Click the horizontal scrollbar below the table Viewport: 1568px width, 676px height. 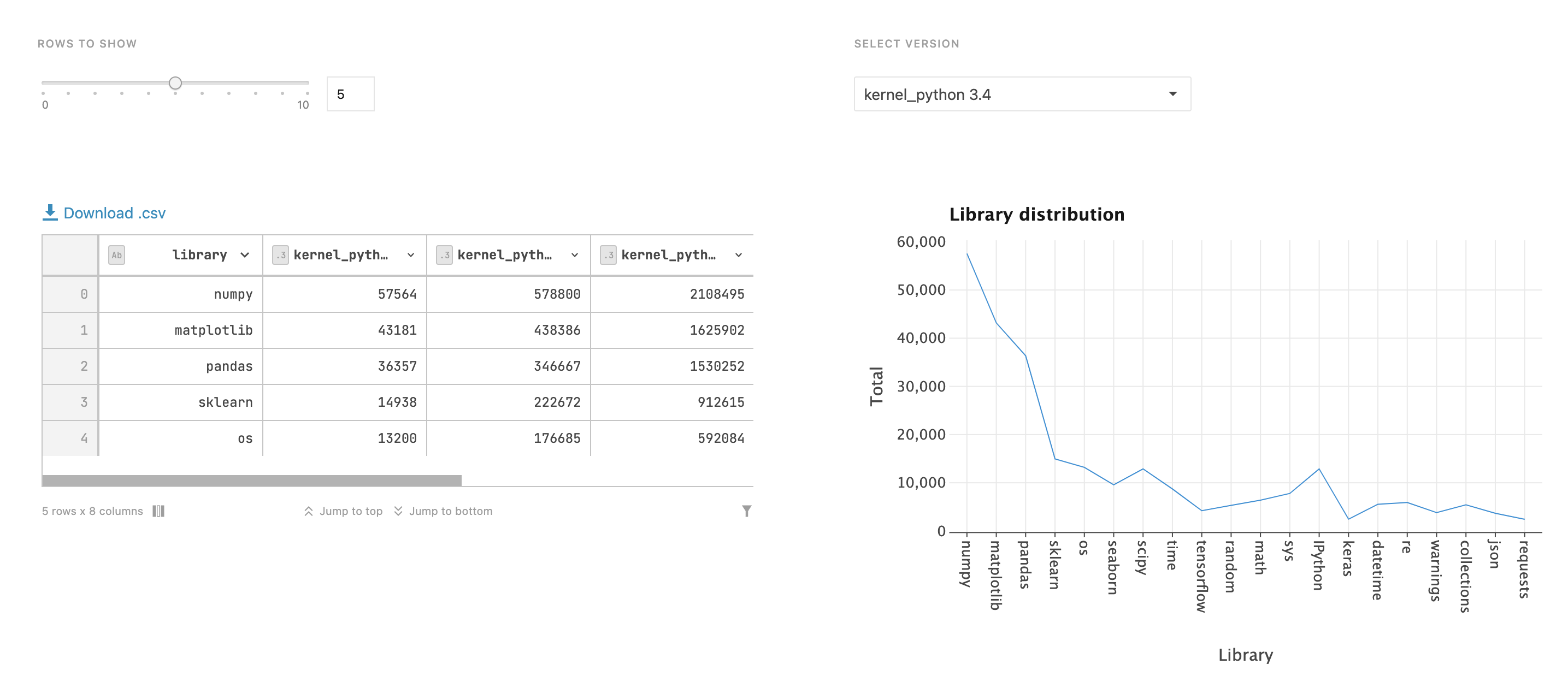pos(251,480)
